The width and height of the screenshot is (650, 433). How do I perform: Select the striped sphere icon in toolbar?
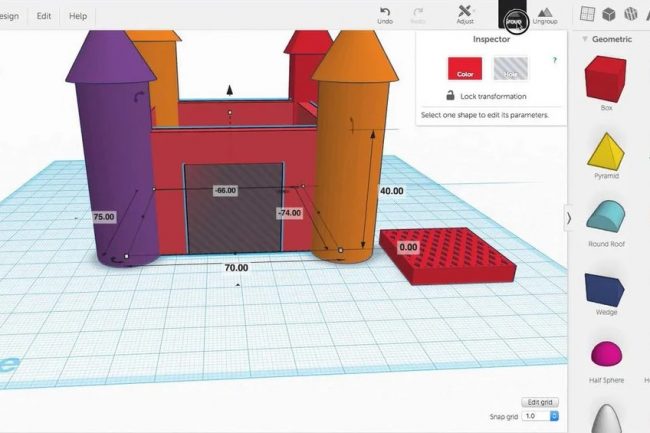[630, 14]
